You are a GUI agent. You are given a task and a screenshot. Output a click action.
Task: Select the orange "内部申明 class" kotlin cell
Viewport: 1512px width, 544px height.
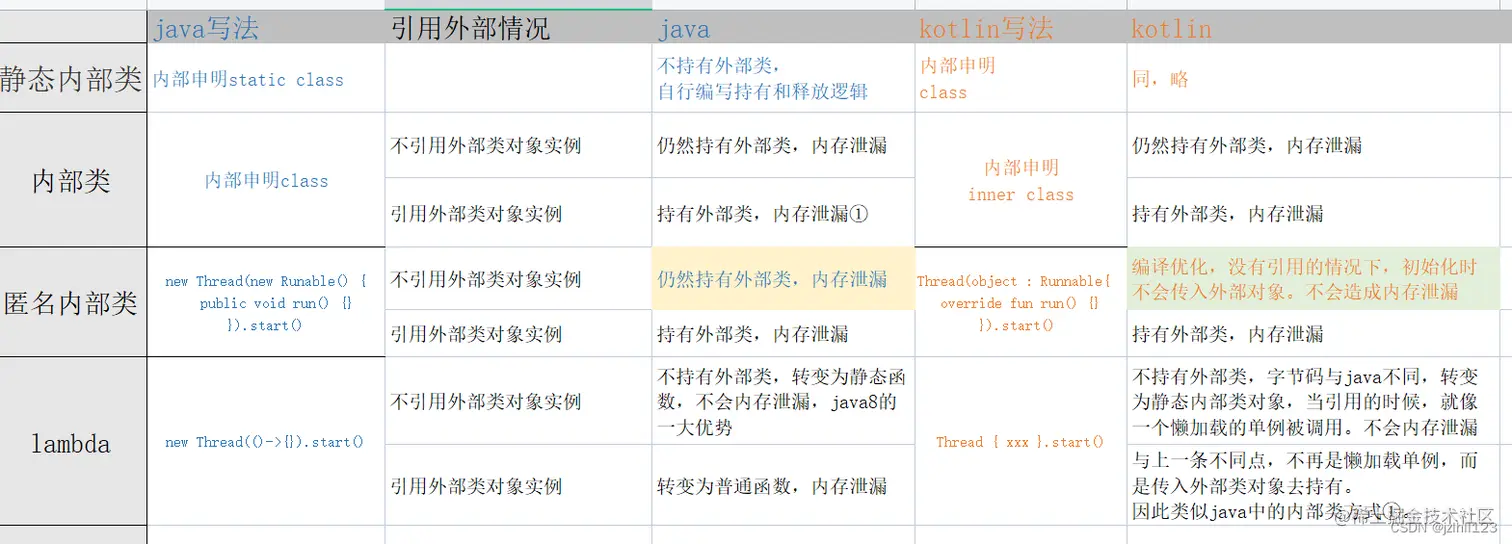(x=1020, y=78)
